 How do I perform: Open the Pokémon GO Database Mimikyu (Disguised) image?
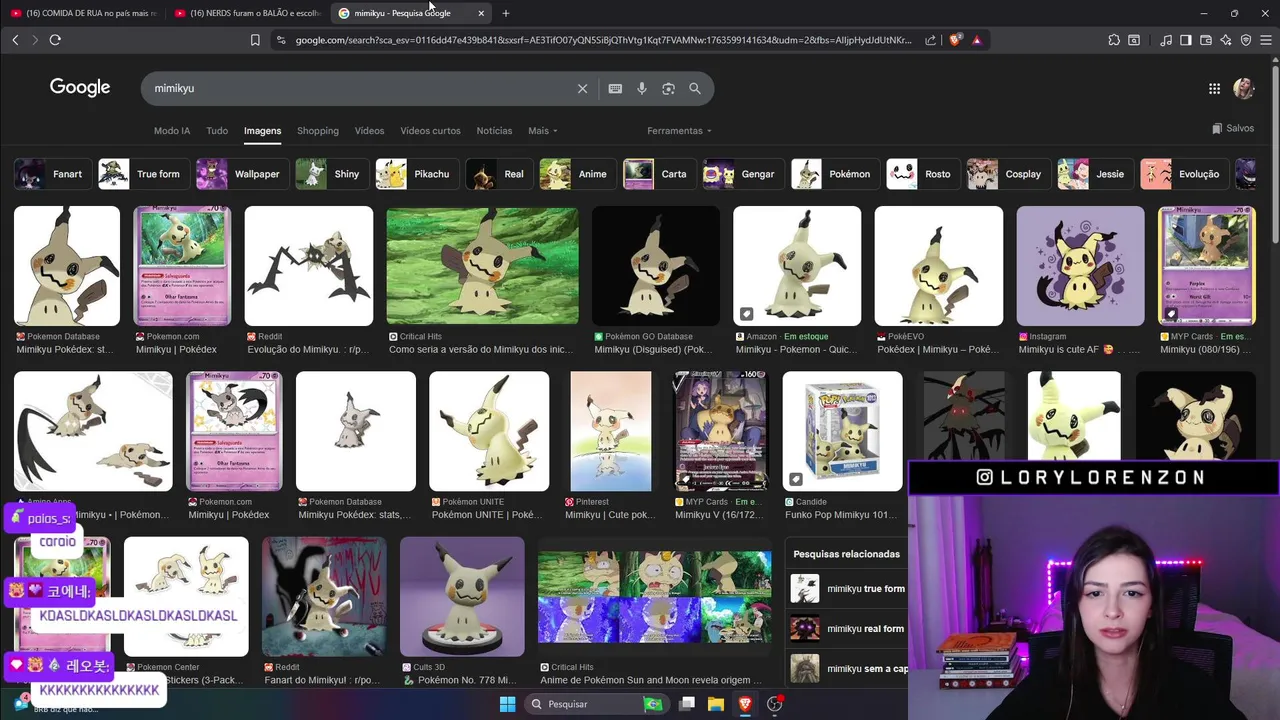click(x=655, y=266)
